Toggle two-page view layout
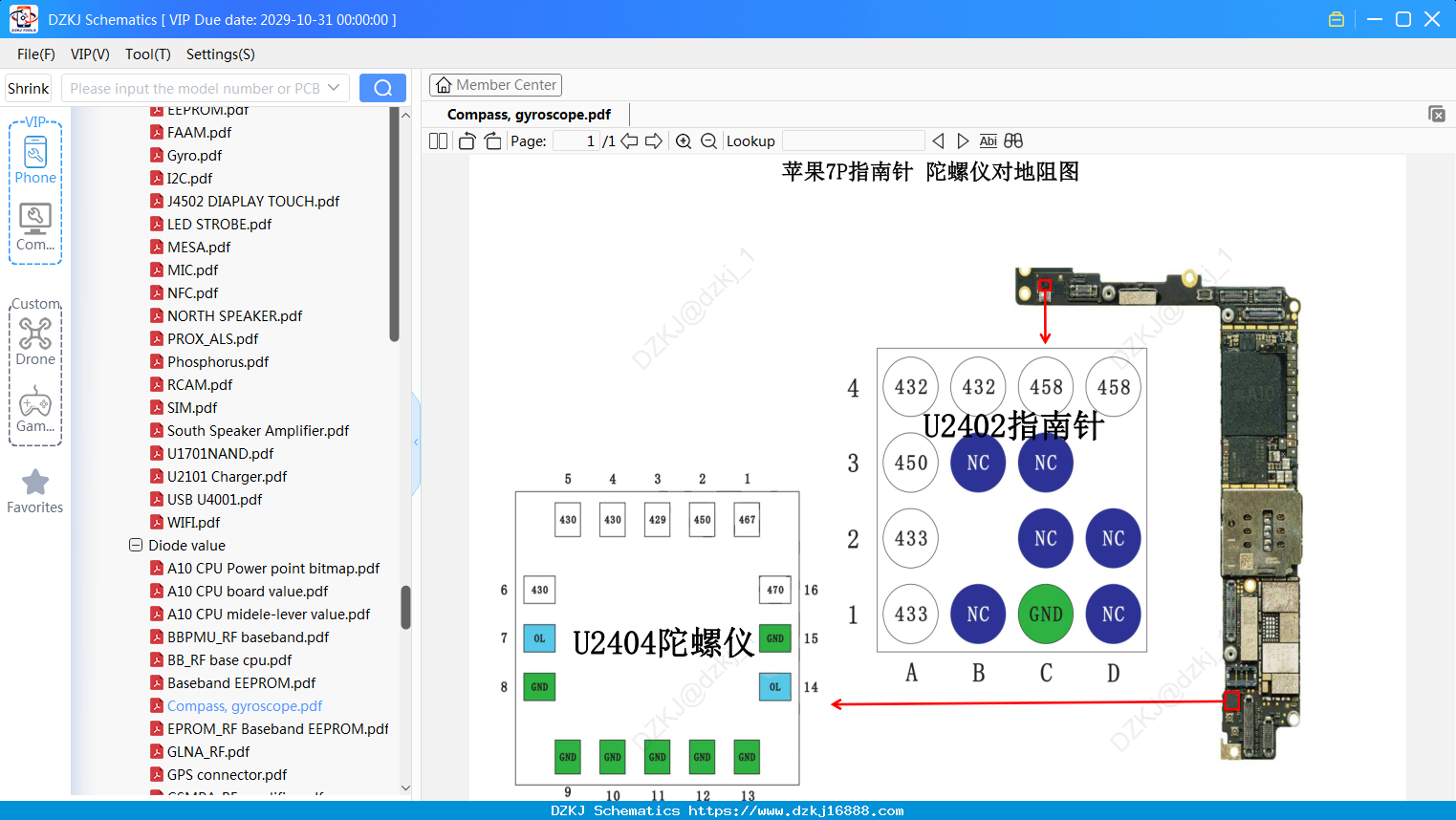Image resolution: width=1456 pixels, height=820 pixels. pyautogui.click(x=438, y=140)
